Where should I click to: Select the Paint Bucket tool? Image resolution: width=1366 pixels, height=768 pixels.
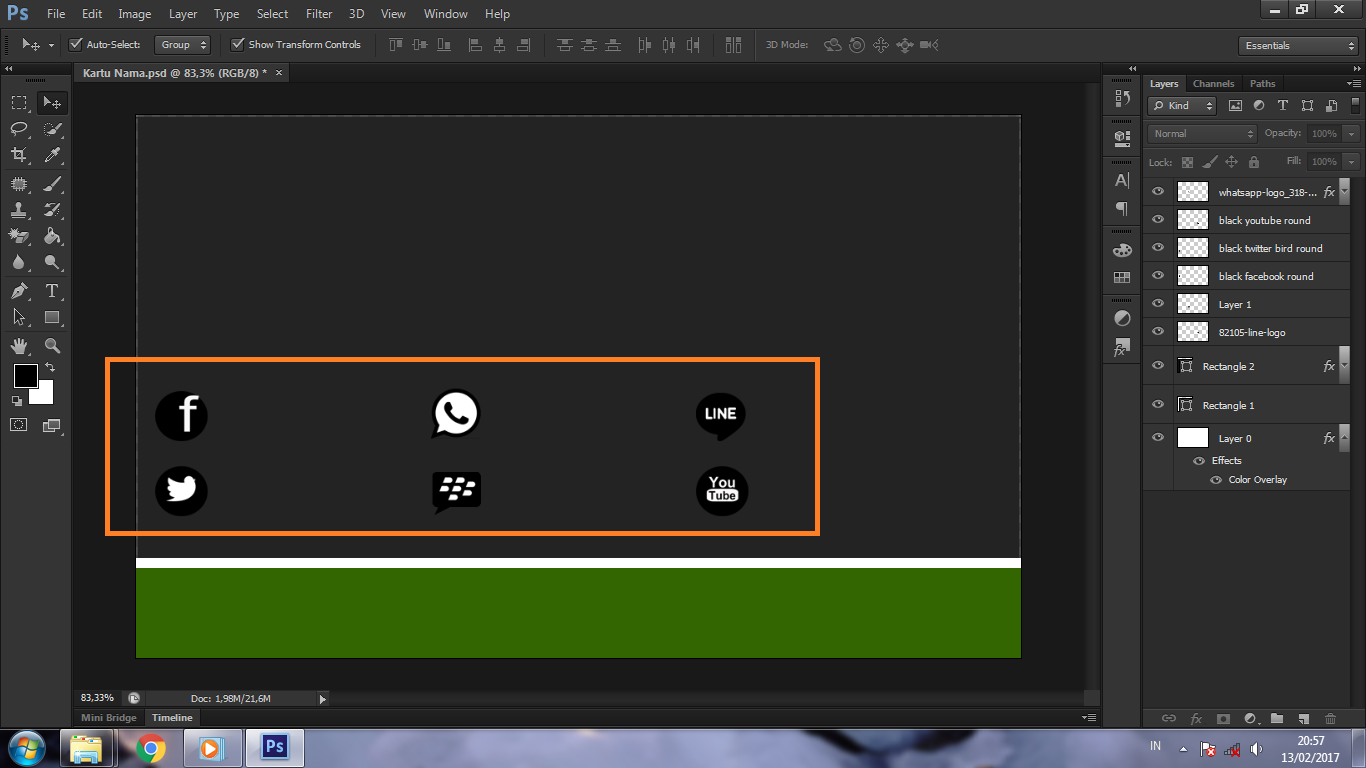(x=52, y=236)
